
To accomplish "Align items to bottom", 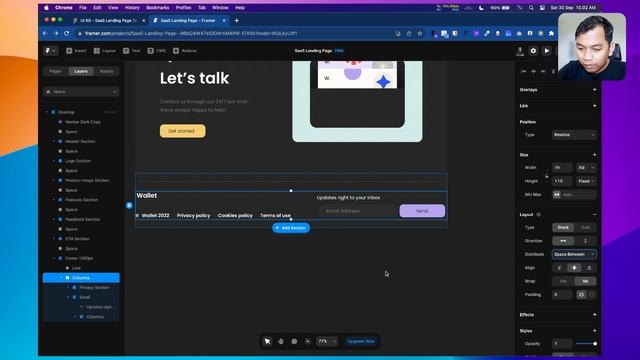I will [x=589, y=268].
